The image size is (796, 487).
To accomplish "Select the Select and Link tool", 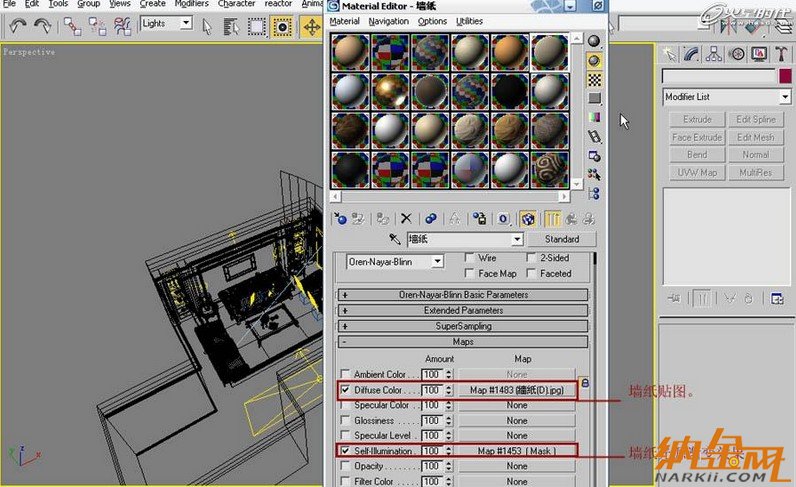I will click(x=73, y=25).
